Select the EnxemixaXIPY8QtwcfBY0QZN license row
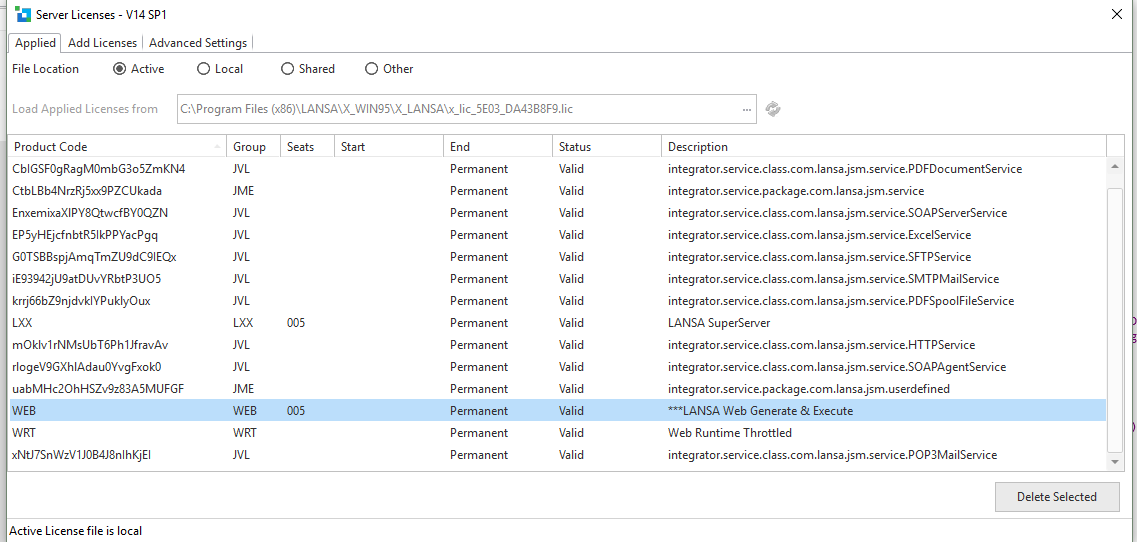Image resolution: width=1137 pixels, height=542 pixels. [x=557, y=213]
